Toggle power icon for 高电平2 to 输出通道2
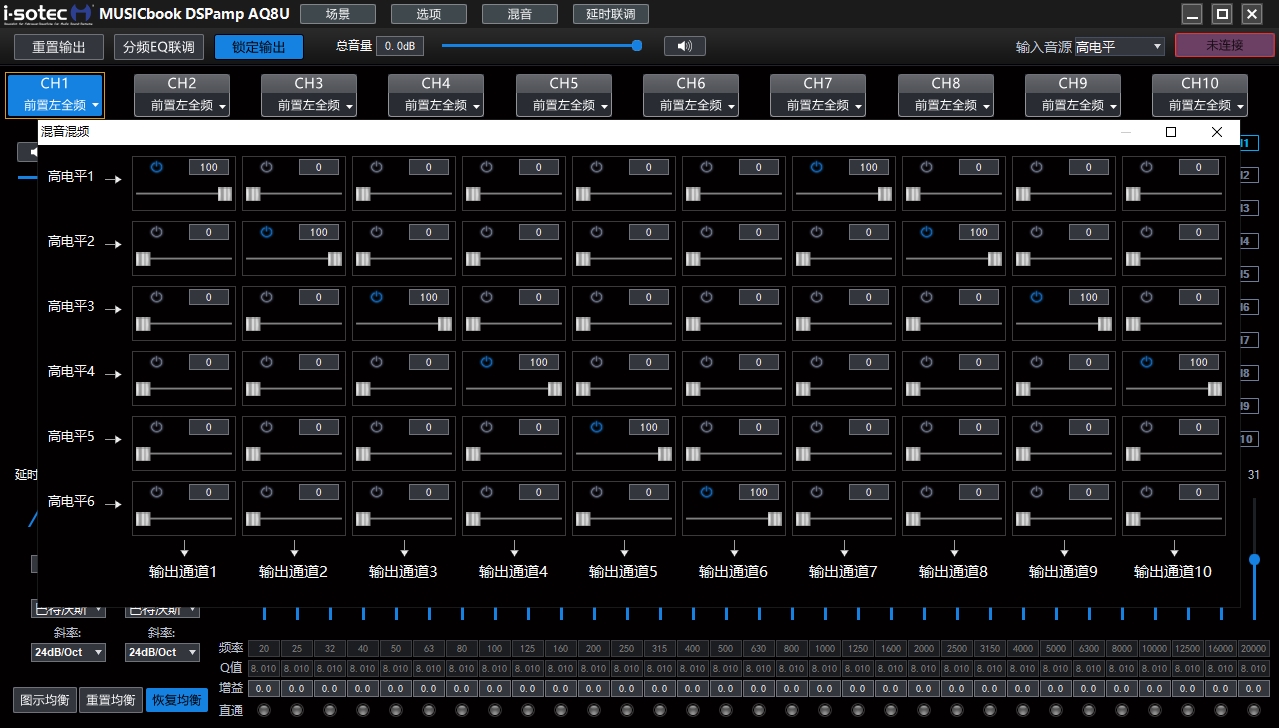 tap(266, 232)
